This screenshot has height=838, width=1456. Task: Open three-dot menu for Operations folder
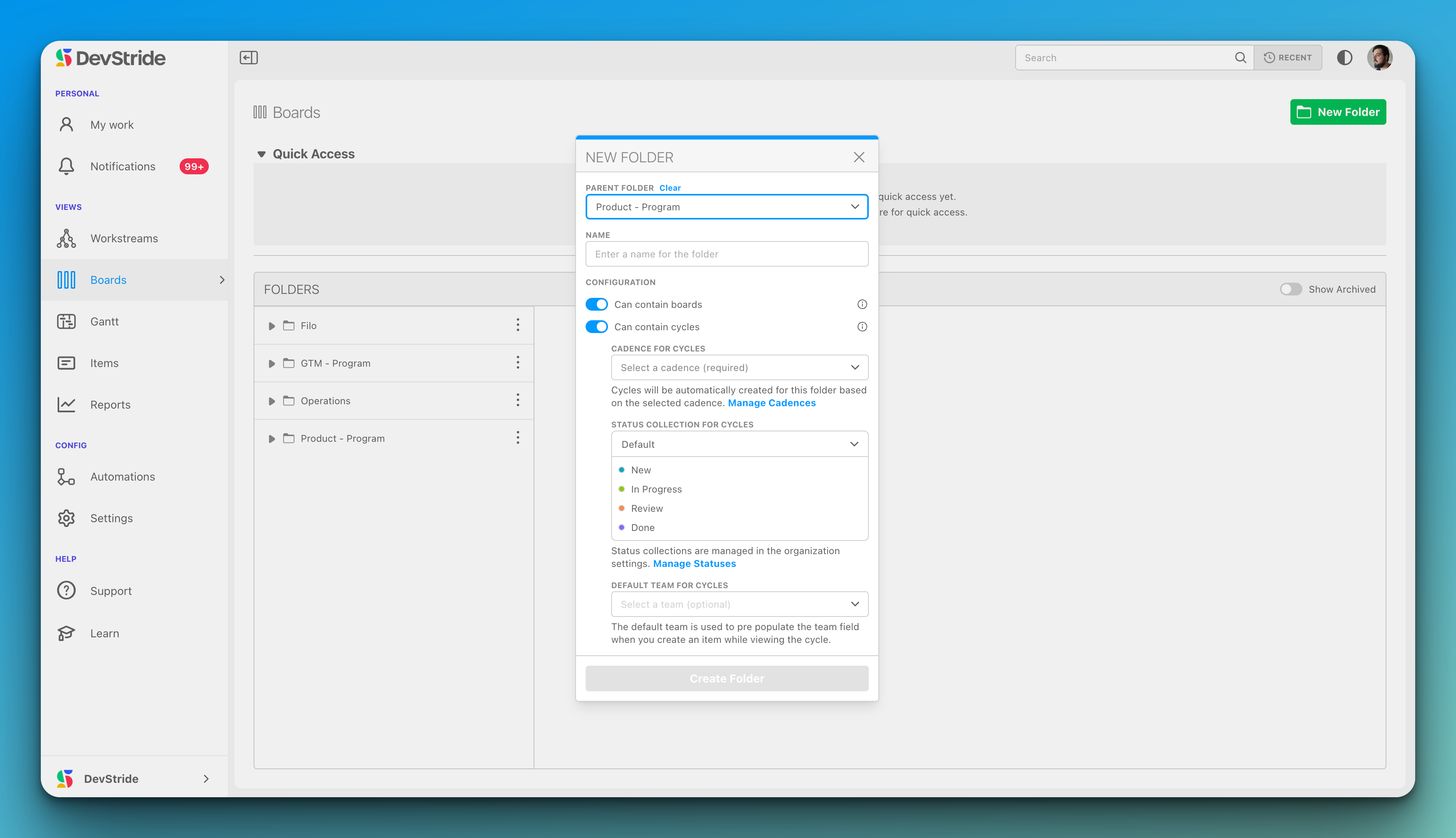click(518, 400)
